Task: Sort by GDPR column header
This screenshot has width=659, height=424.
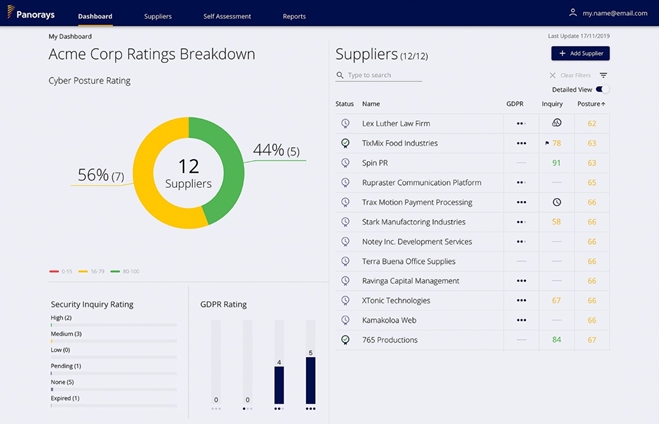Action: click(515, 104)
